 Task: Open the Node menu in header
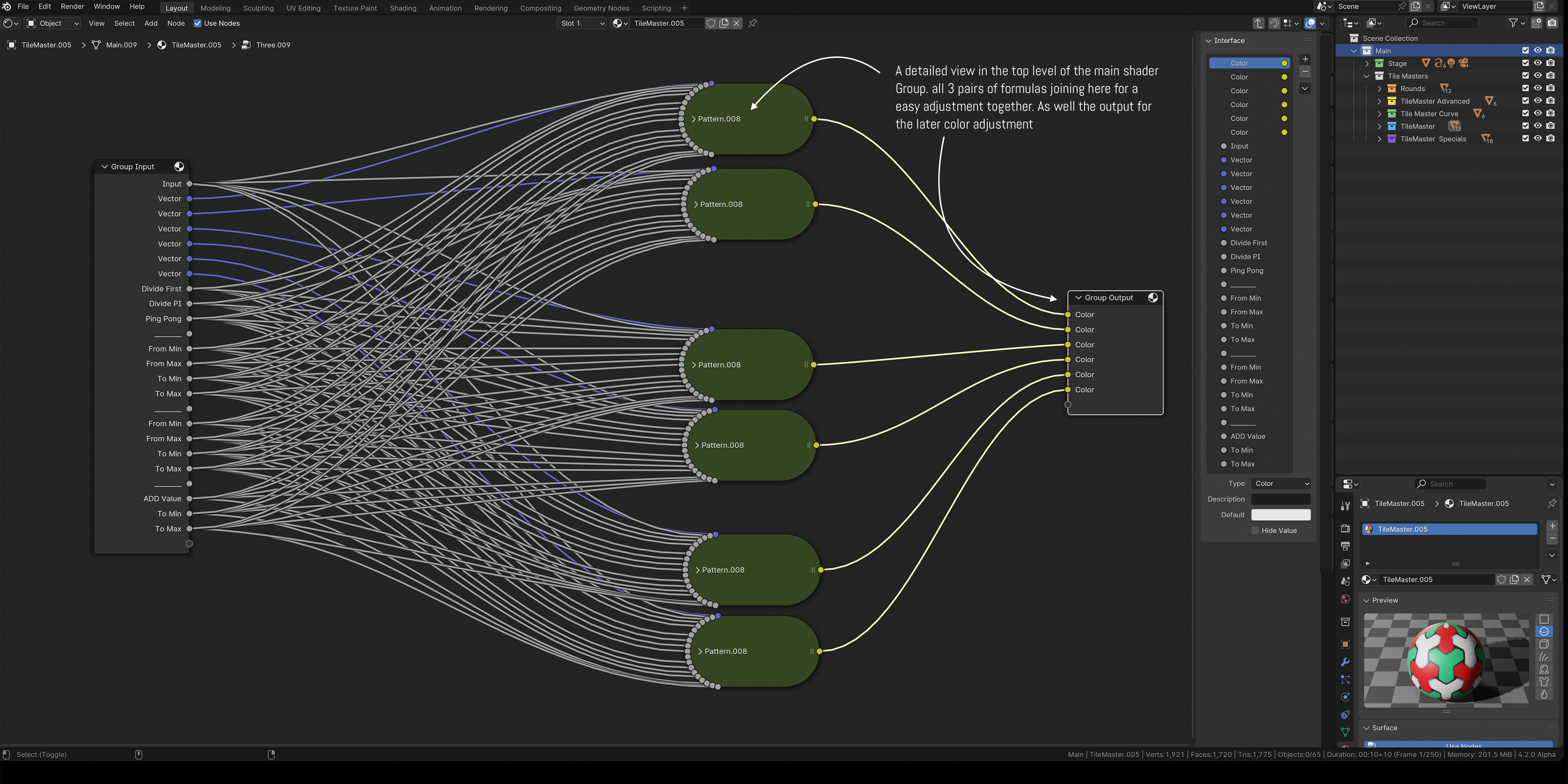coord(176,23)
